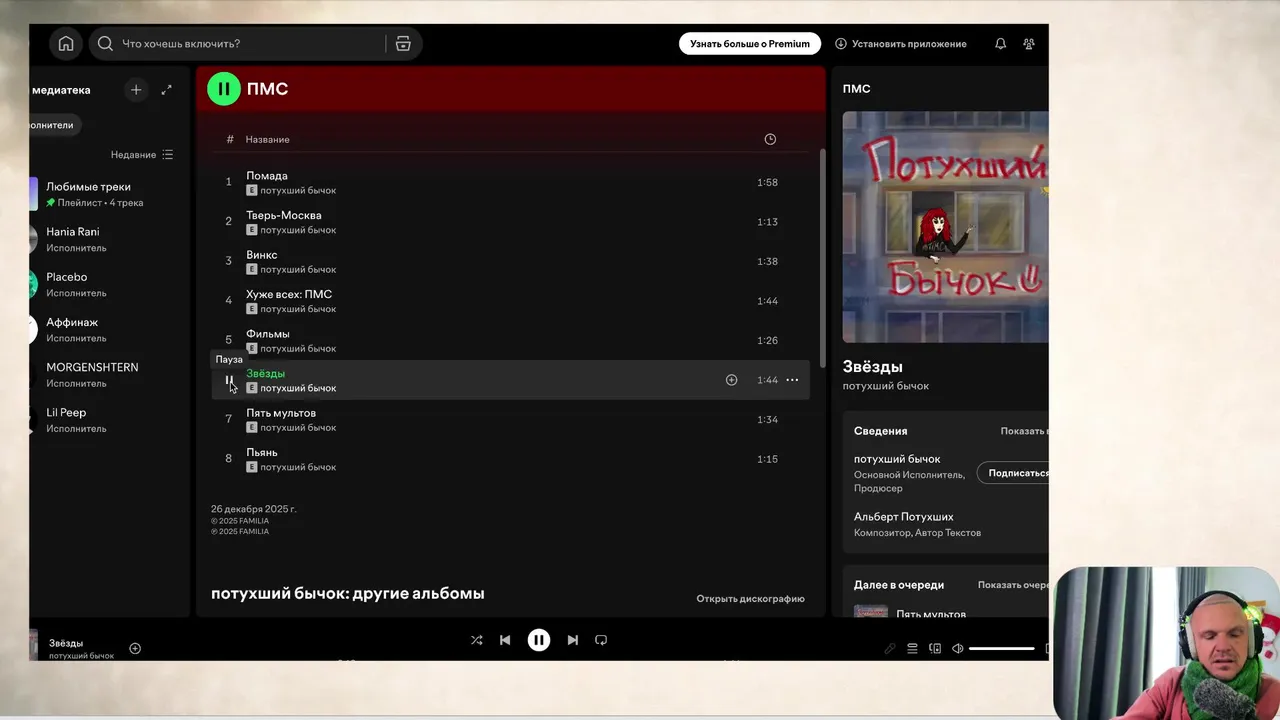Open notifications bell icon
This screenshot has width=1280, height=720.
(1000, 44)
